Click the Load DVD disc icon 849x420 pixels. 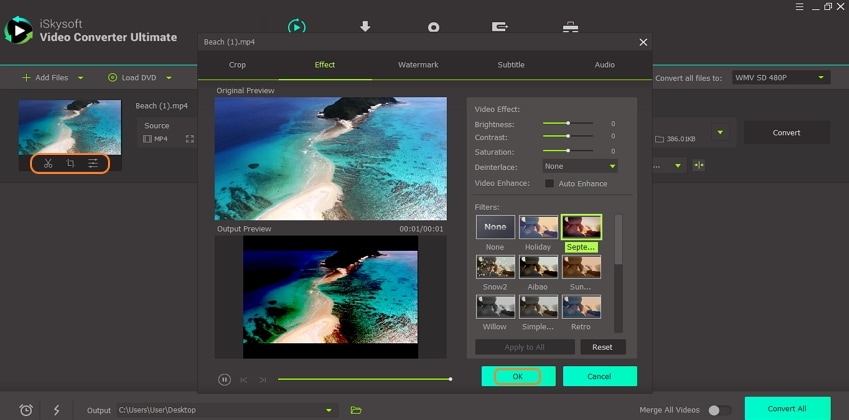click(x=112, y=77)
